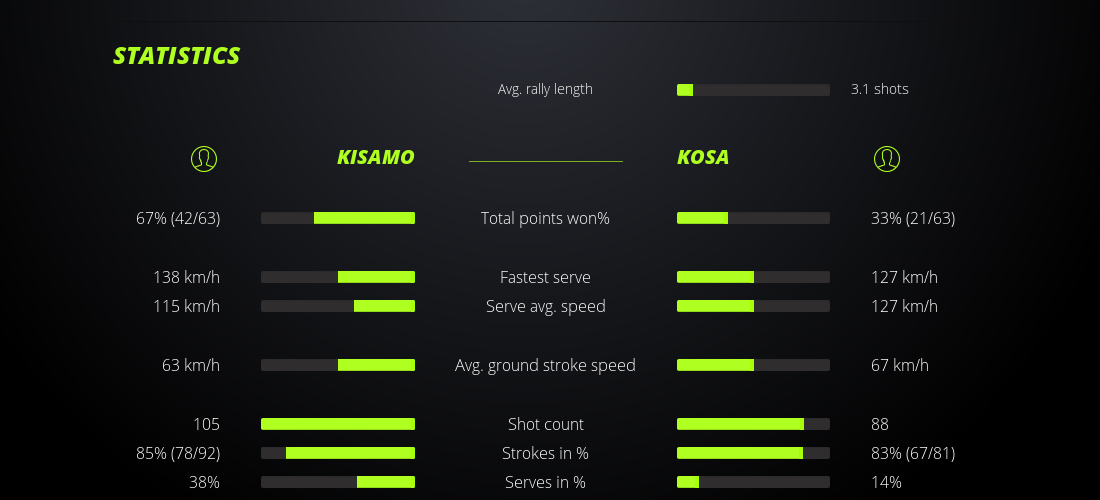
Task: Click Kisamo's Total points won bar
Action: click(x=338, y=218)
